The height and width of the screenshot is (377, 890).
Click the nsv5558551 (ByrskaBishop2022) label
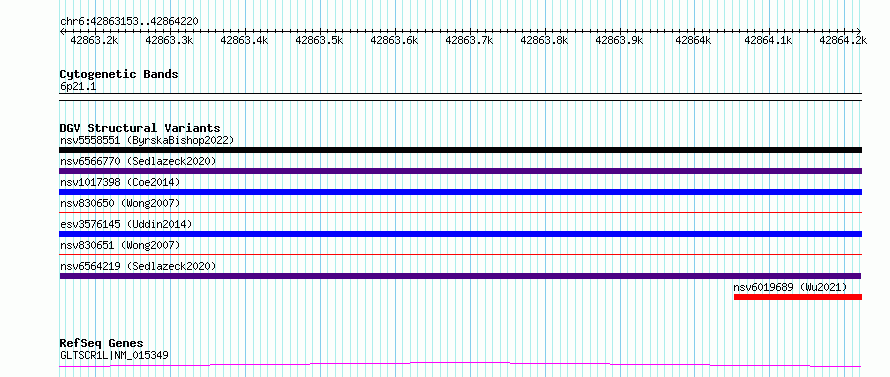(x=147, y=140)
